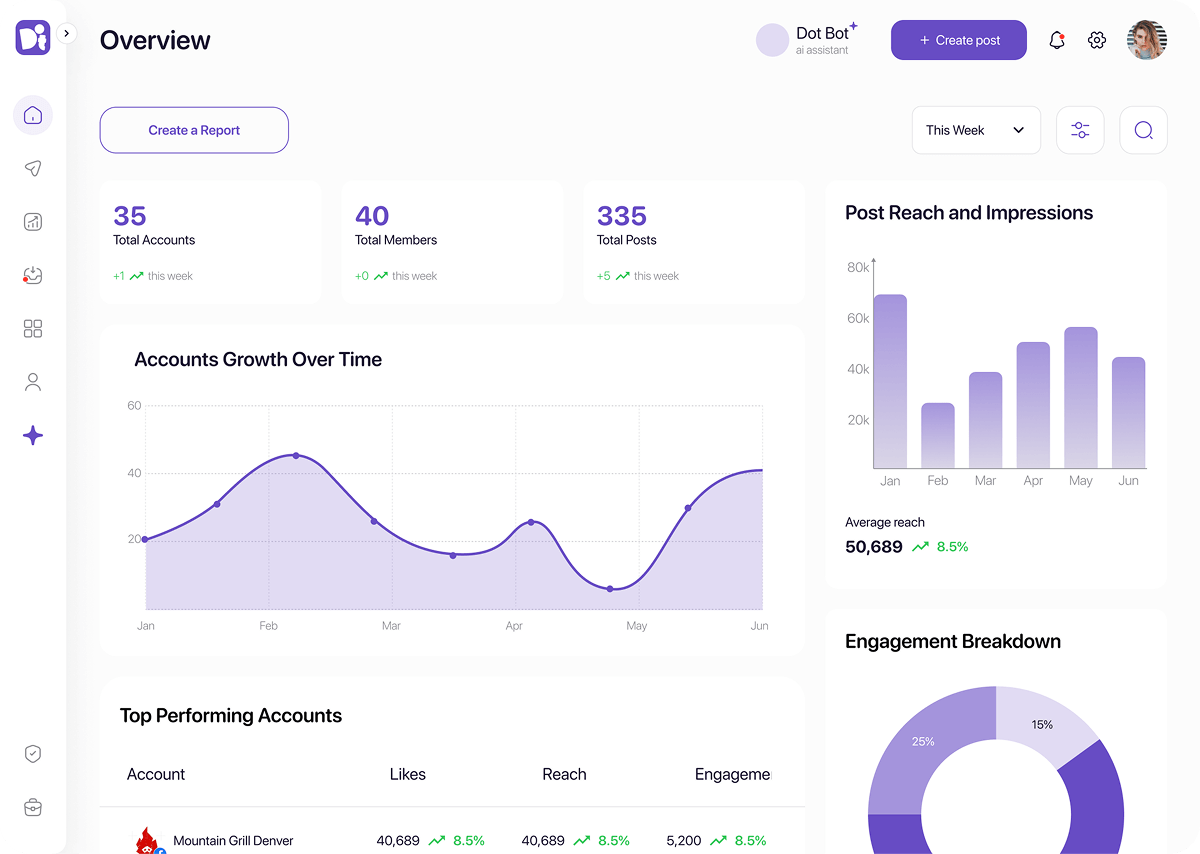Open the This Week period dropdown
Viewport: 1200px width, 854px height.
tap(976, 130)
